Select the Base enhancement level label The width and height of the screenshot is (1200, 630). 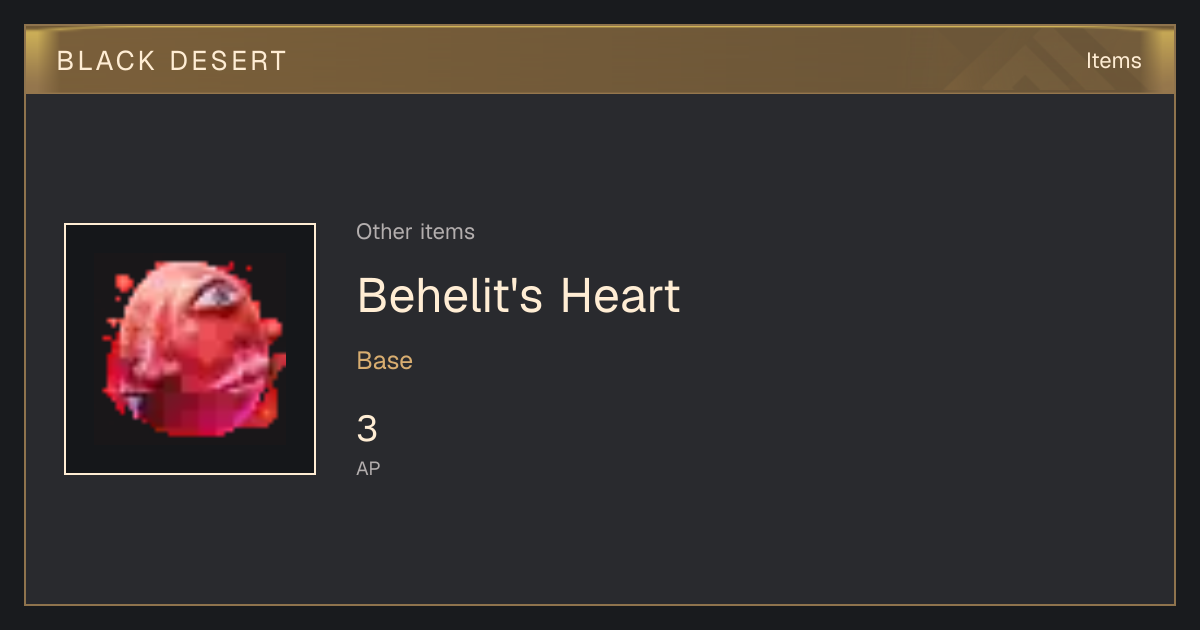(385, 361)
